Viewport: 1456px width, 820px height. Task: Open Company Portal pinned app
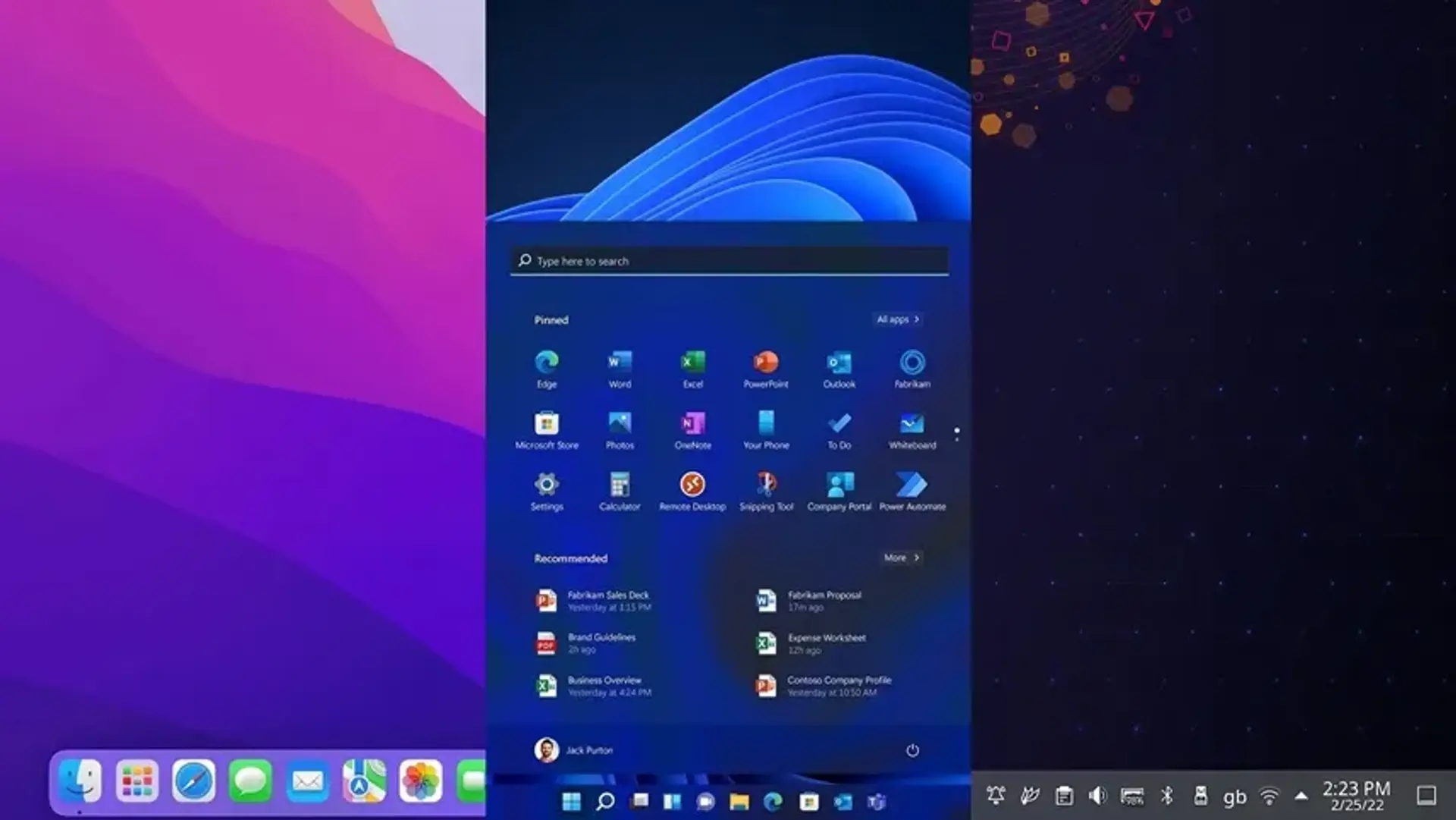[x=839, y=492]
